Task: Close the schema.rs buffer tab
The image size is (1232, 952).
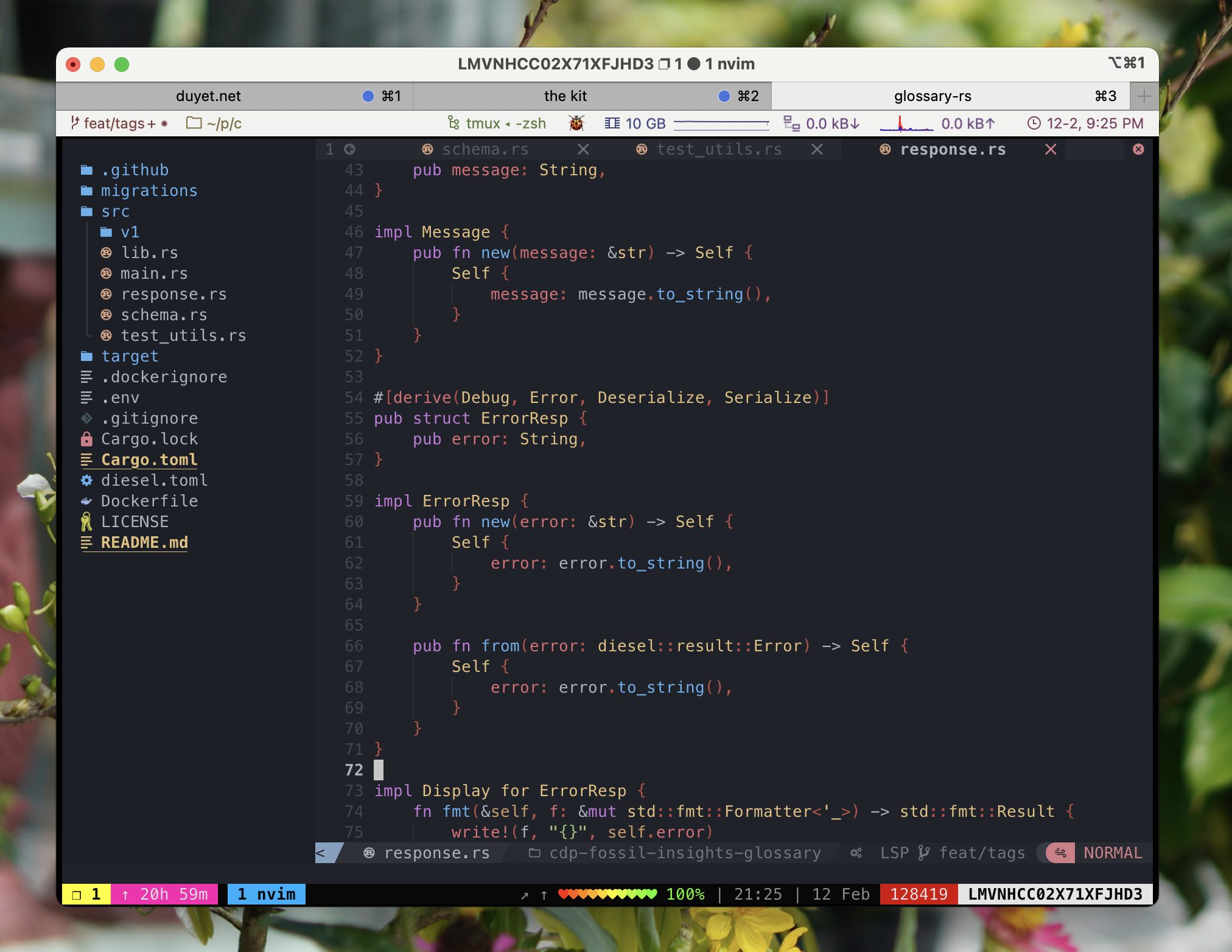Action: (583, 149)
